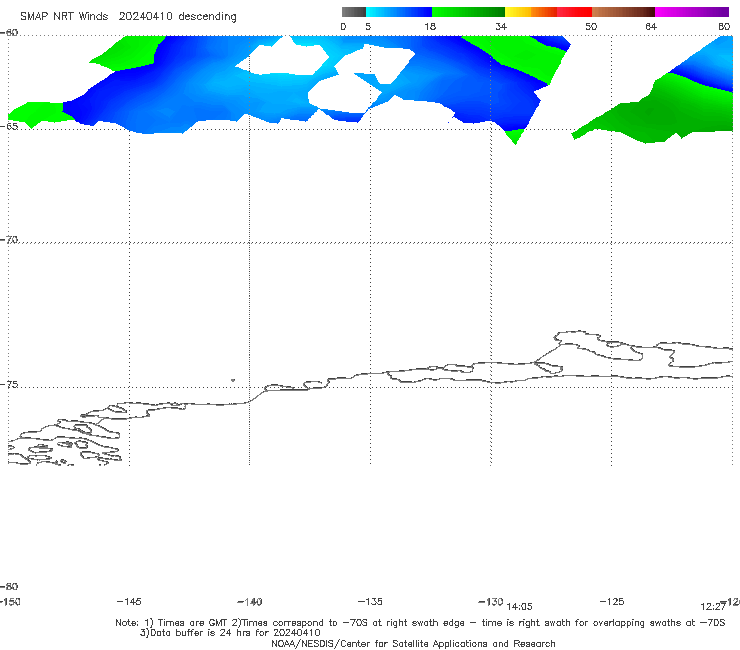This screenshot has width=740, height=650.
Task: Click the gray segment of the color bar
Action: click(353, 12)
